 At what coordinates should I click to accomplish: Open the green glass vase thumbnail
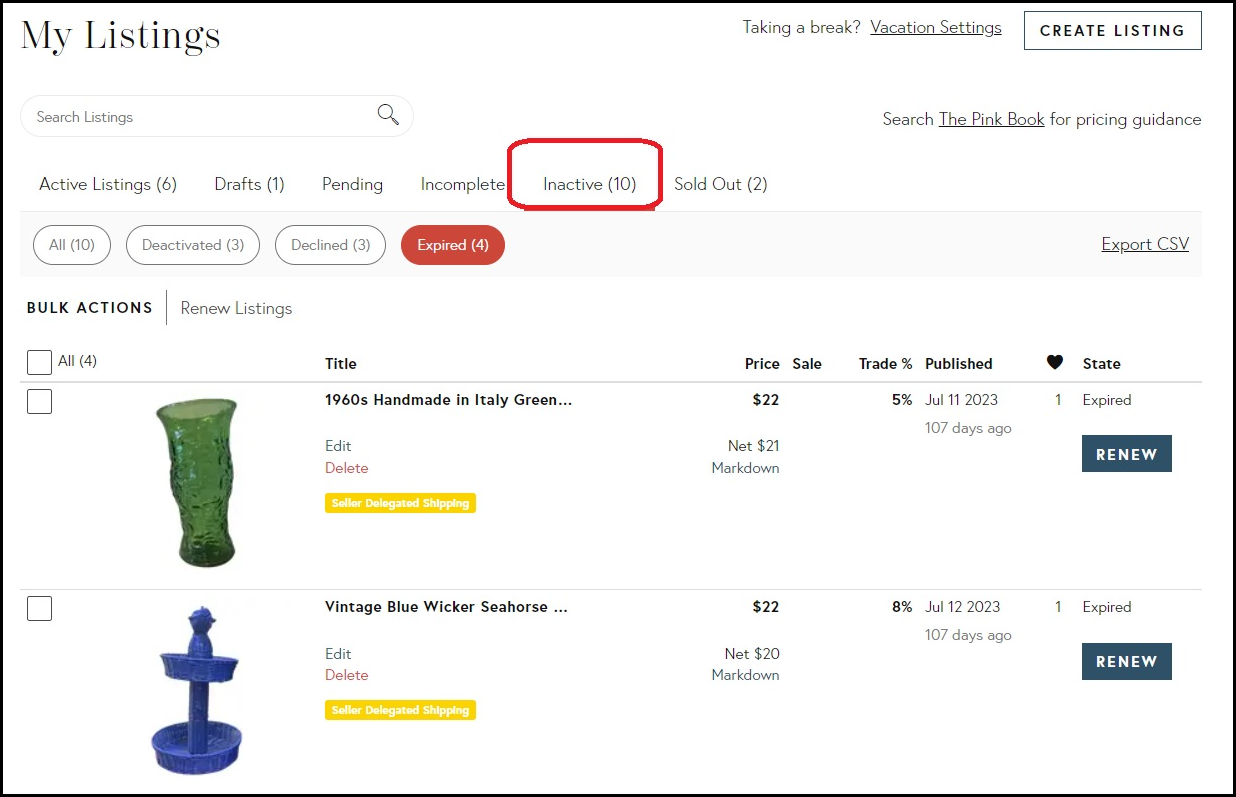197,483
